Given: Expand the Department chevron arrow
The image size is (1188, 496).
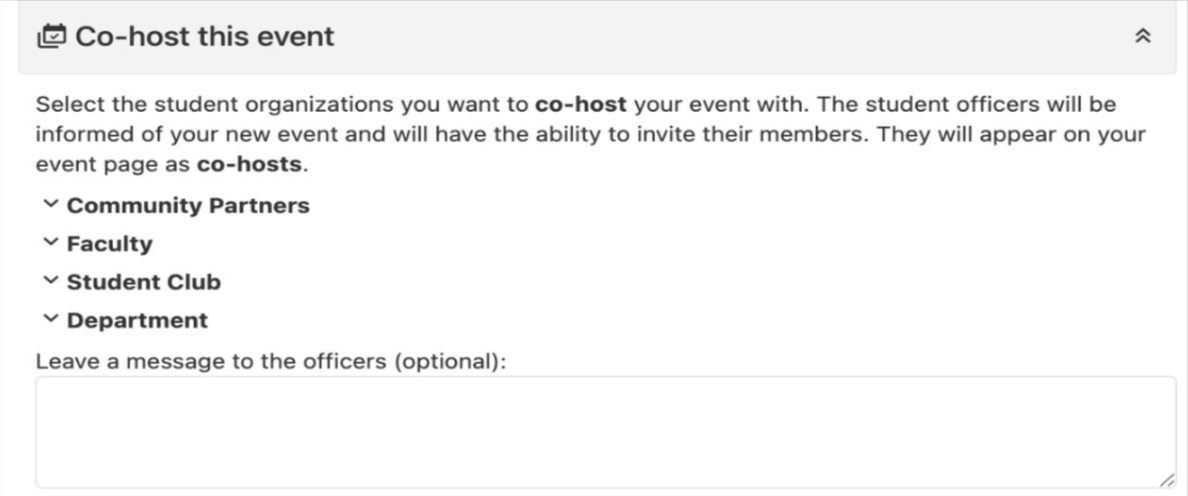Looking at the screenshot, I should [49, 320].
